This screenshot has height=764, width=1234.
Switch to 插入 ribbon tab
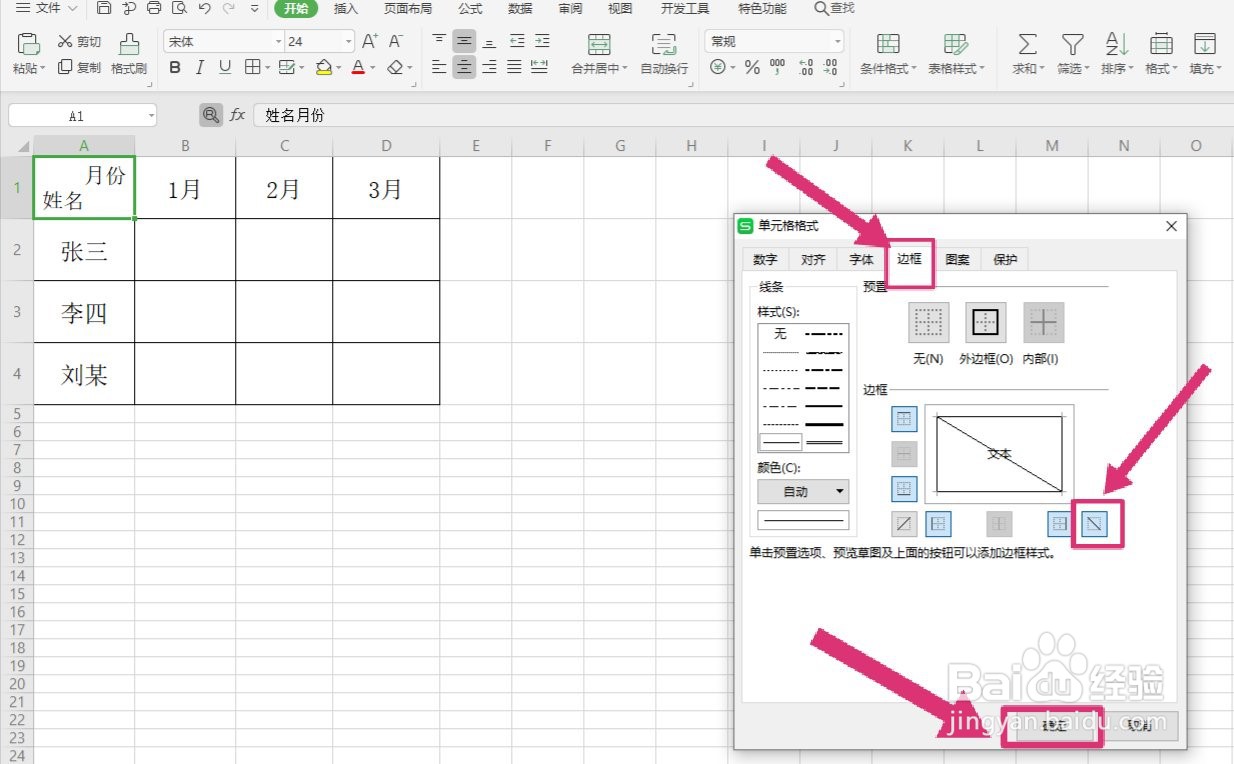coord(346,8)
